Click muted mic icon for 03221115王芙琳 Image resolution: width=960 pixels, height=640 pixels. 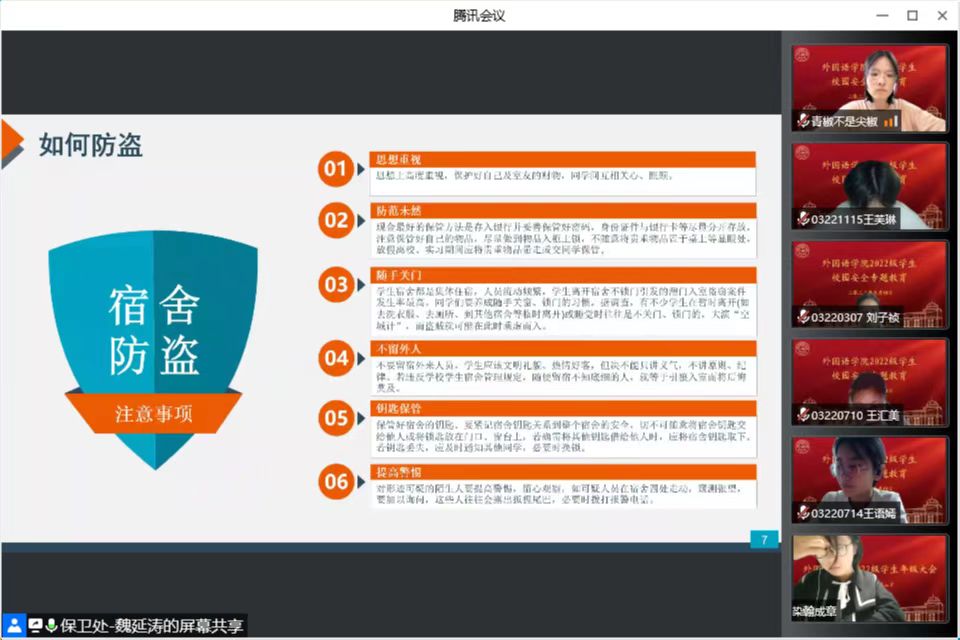click(803, 219)
